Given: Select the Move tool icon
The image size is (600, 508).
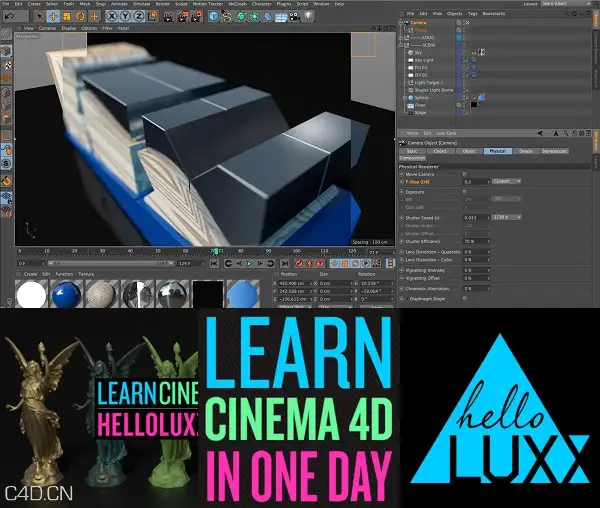Looking at the screenshot, I should point(53,16).
